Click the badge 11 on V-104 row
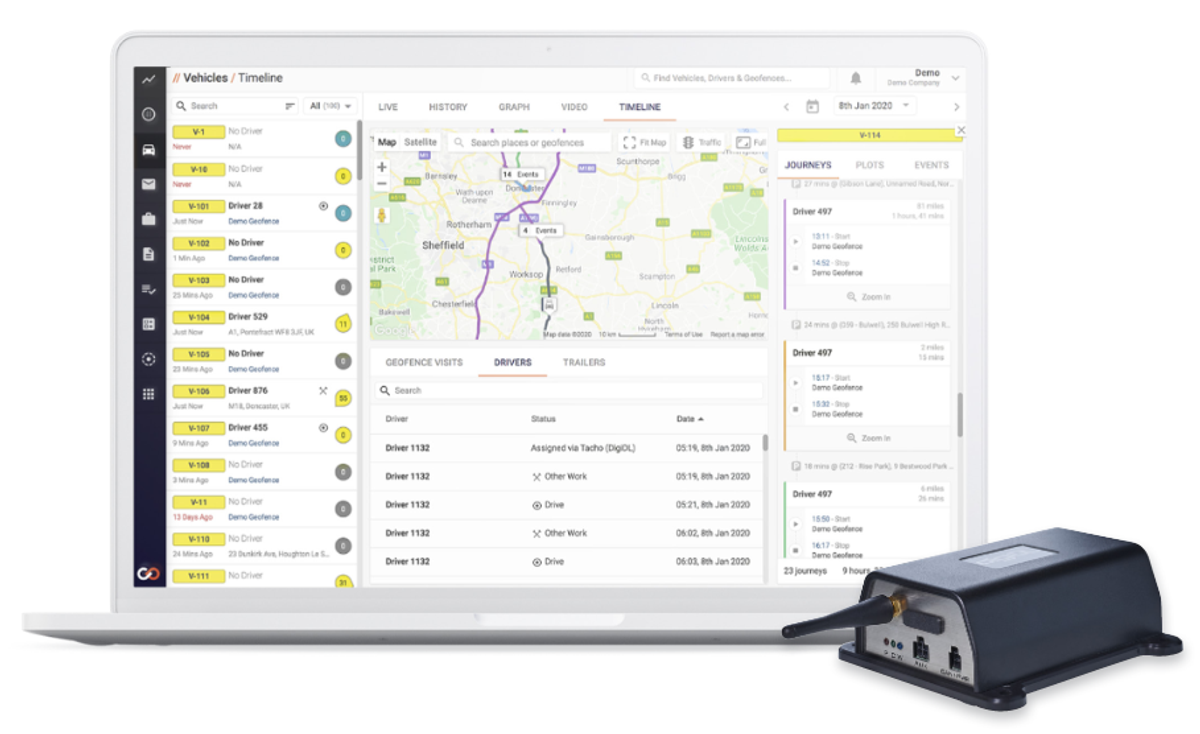Screen dimensions: 1200x734 click(x=343, y=324)
